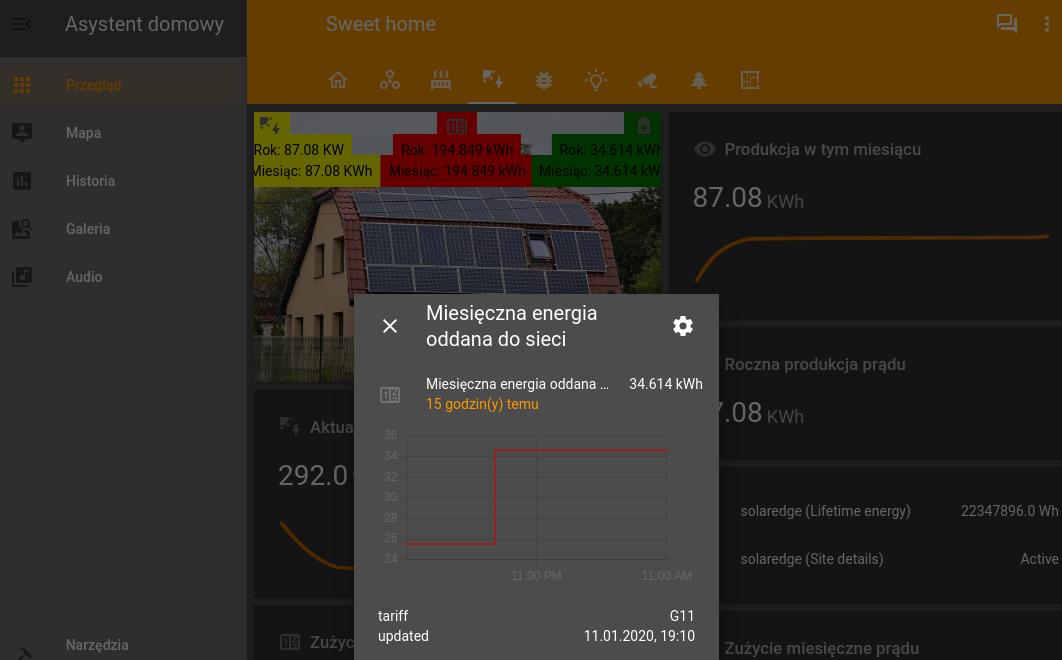The image size is (1062, 660).
Task: Open the network devices tab icon
Action: tap(390, 81)
